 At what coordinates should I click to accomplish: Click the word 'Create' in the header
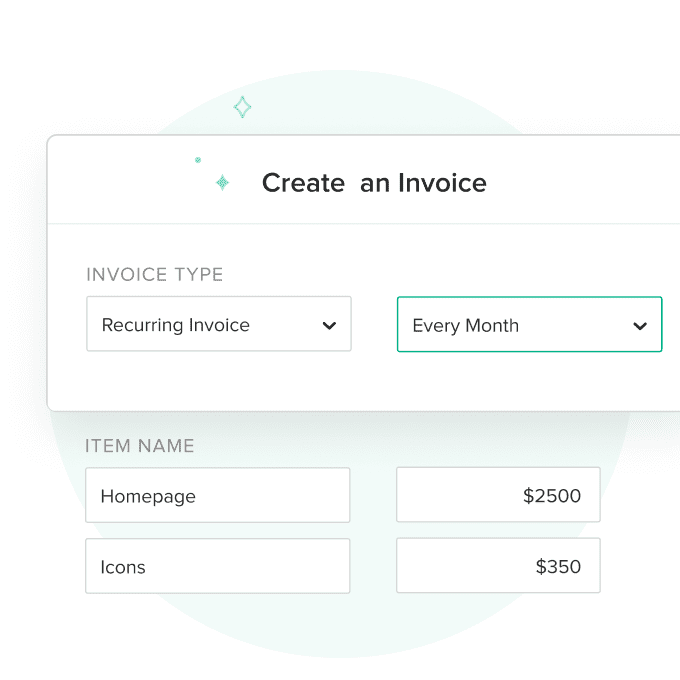click(x=303, y=183)
